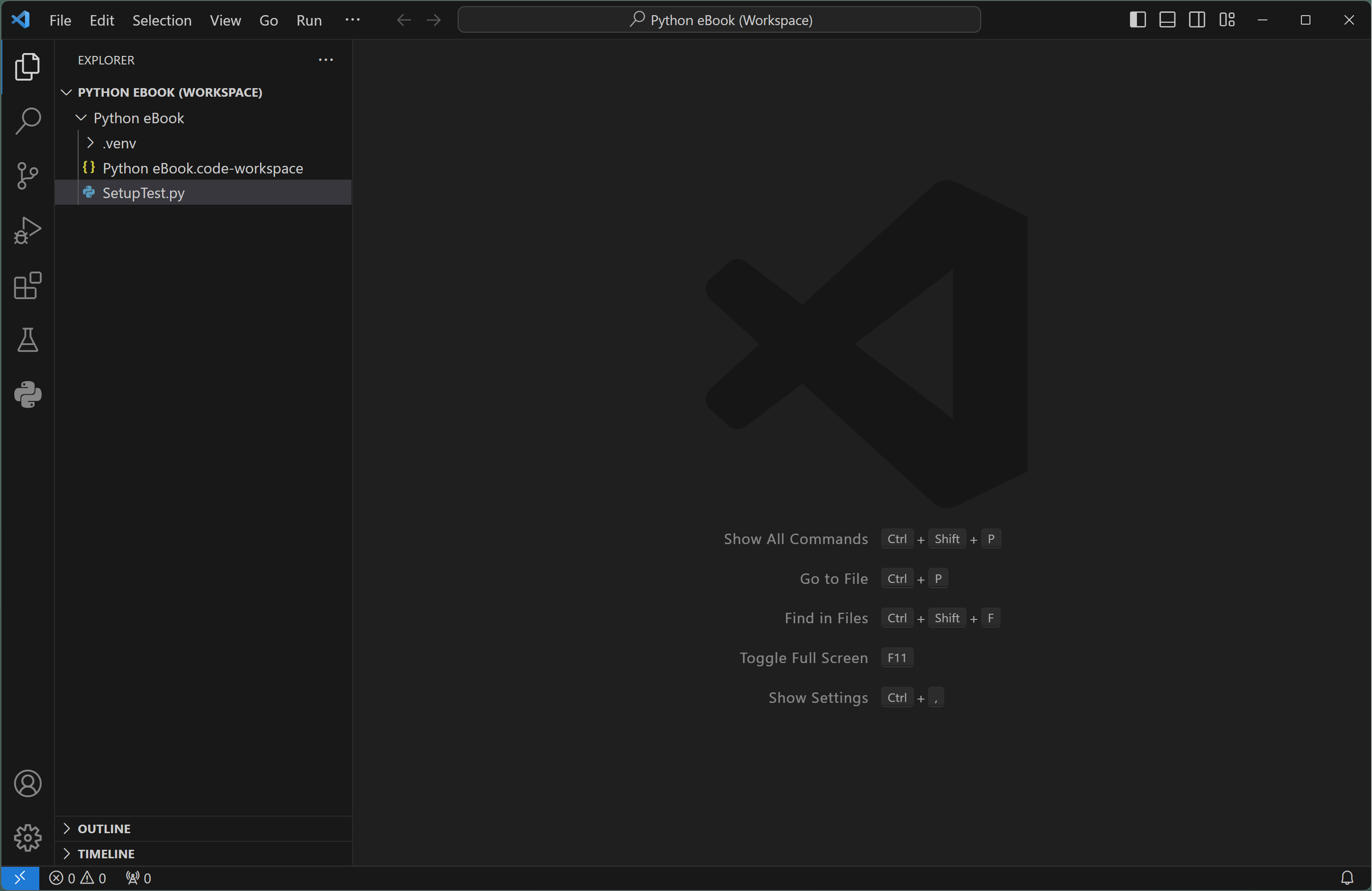Open the Run menu
Viewport: 1372px width, 891px height.
point(309,20)
